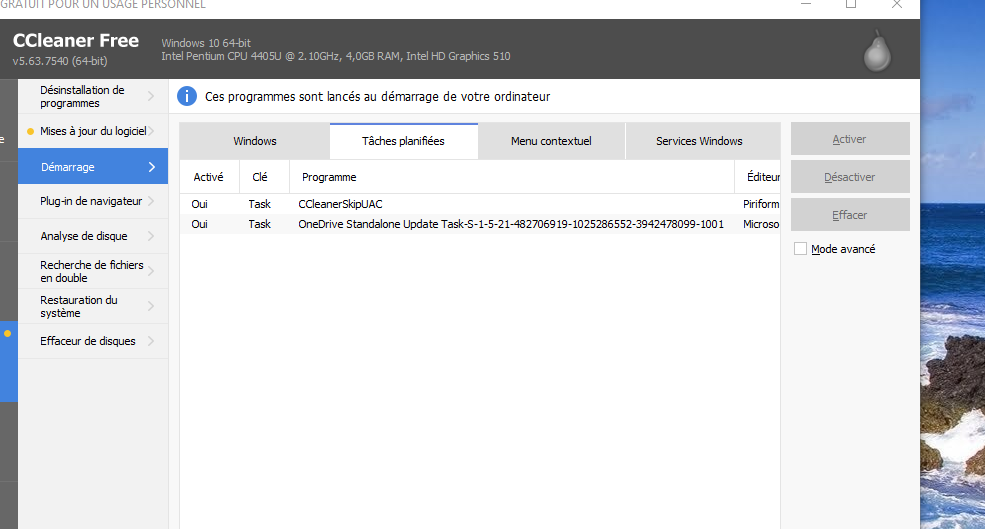Enable the Mode avancé checkbox

[800, 249]
